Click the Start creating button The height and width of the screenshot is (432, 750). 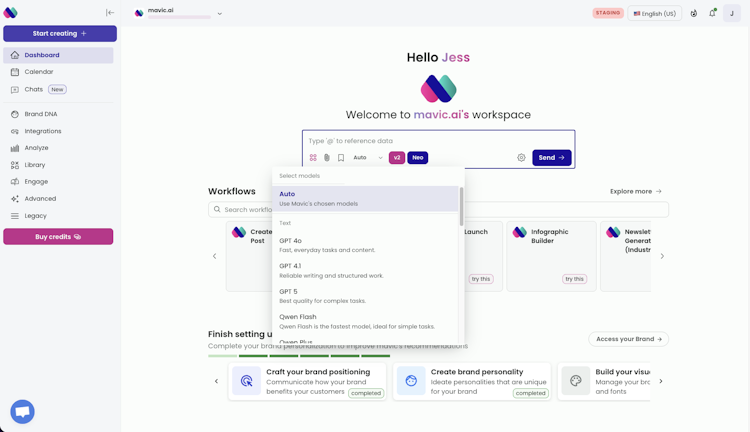pyautogui.click(x=60, y=33)
